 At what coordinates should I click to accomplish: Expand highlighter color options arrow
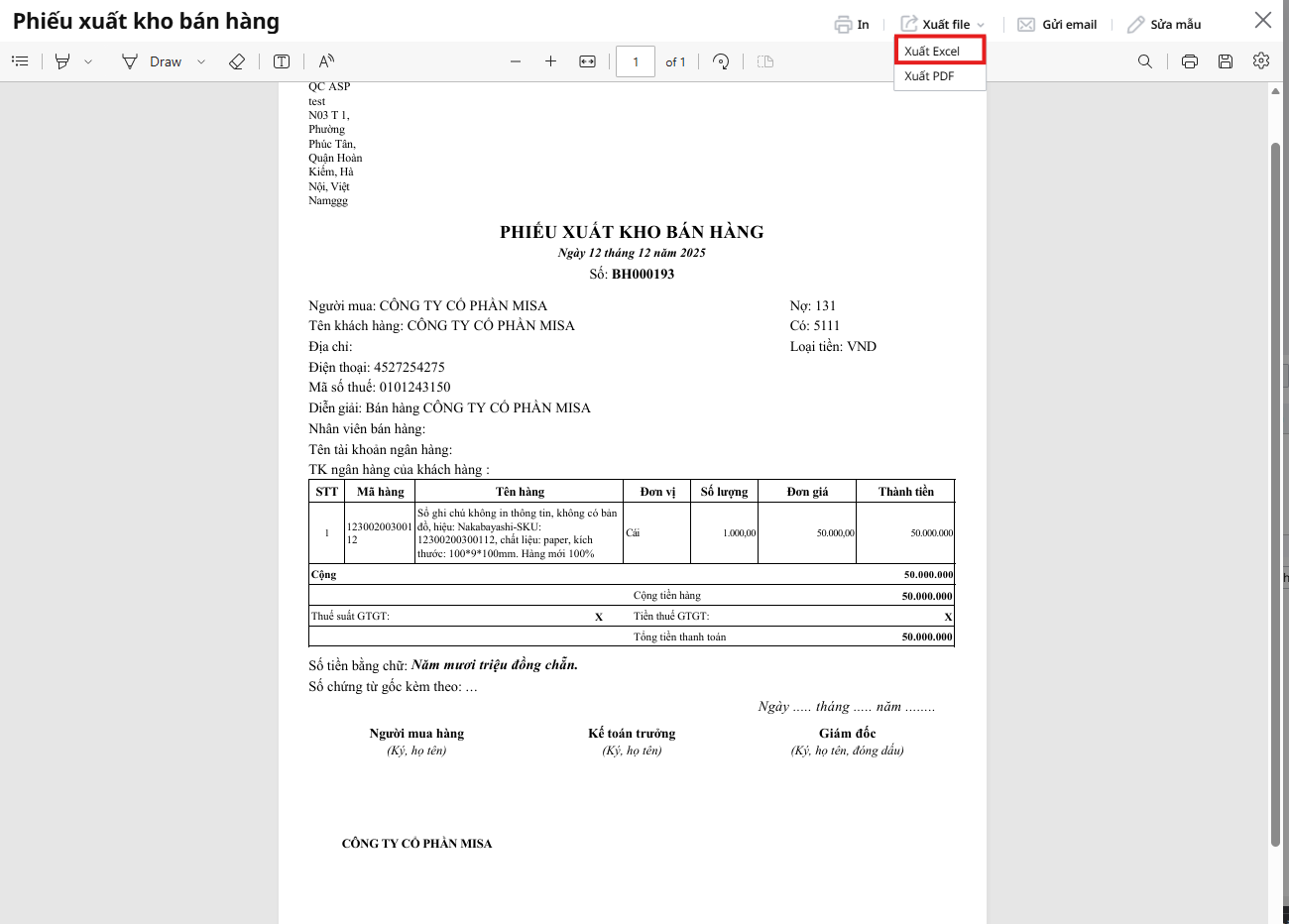[88, 61]
